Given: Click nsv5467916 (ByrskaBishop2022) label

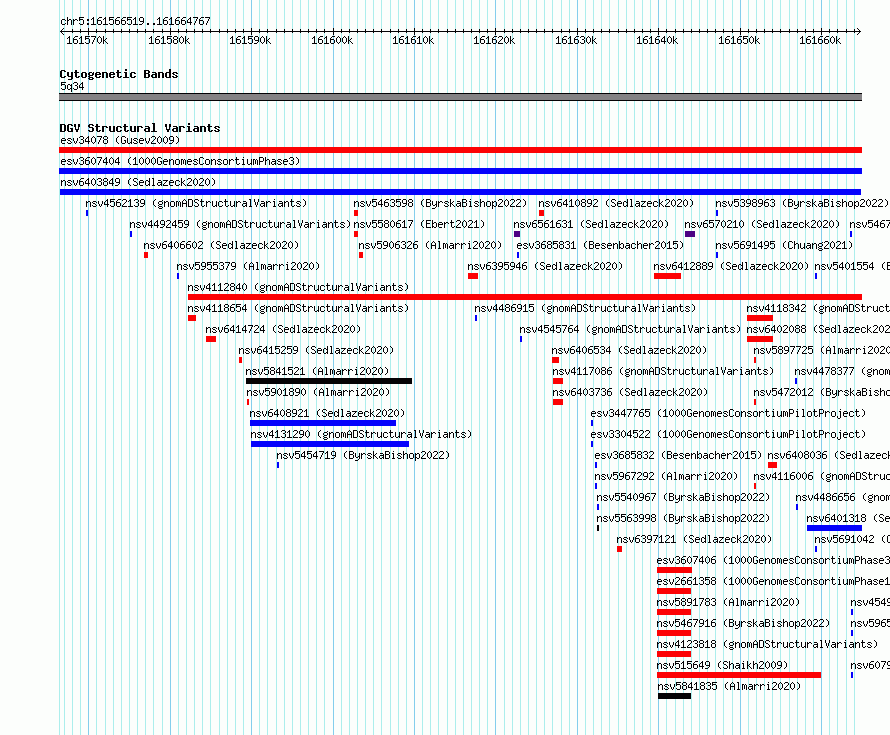Looking at the screenshot, I should coord(743,623).
